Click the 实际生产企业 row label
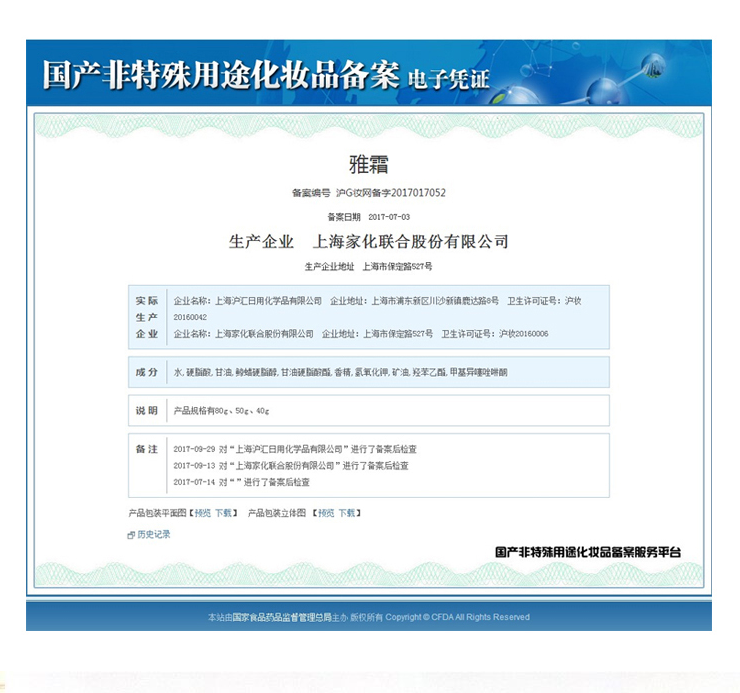The image size is (740, 693). pyautogui.click(x=147, y=317)
